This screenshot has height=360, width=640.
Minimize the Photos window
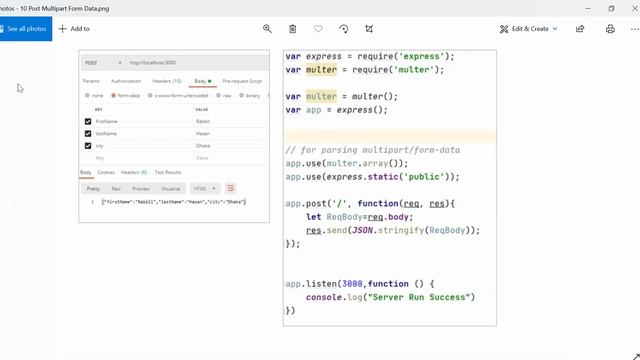[588, 8]
